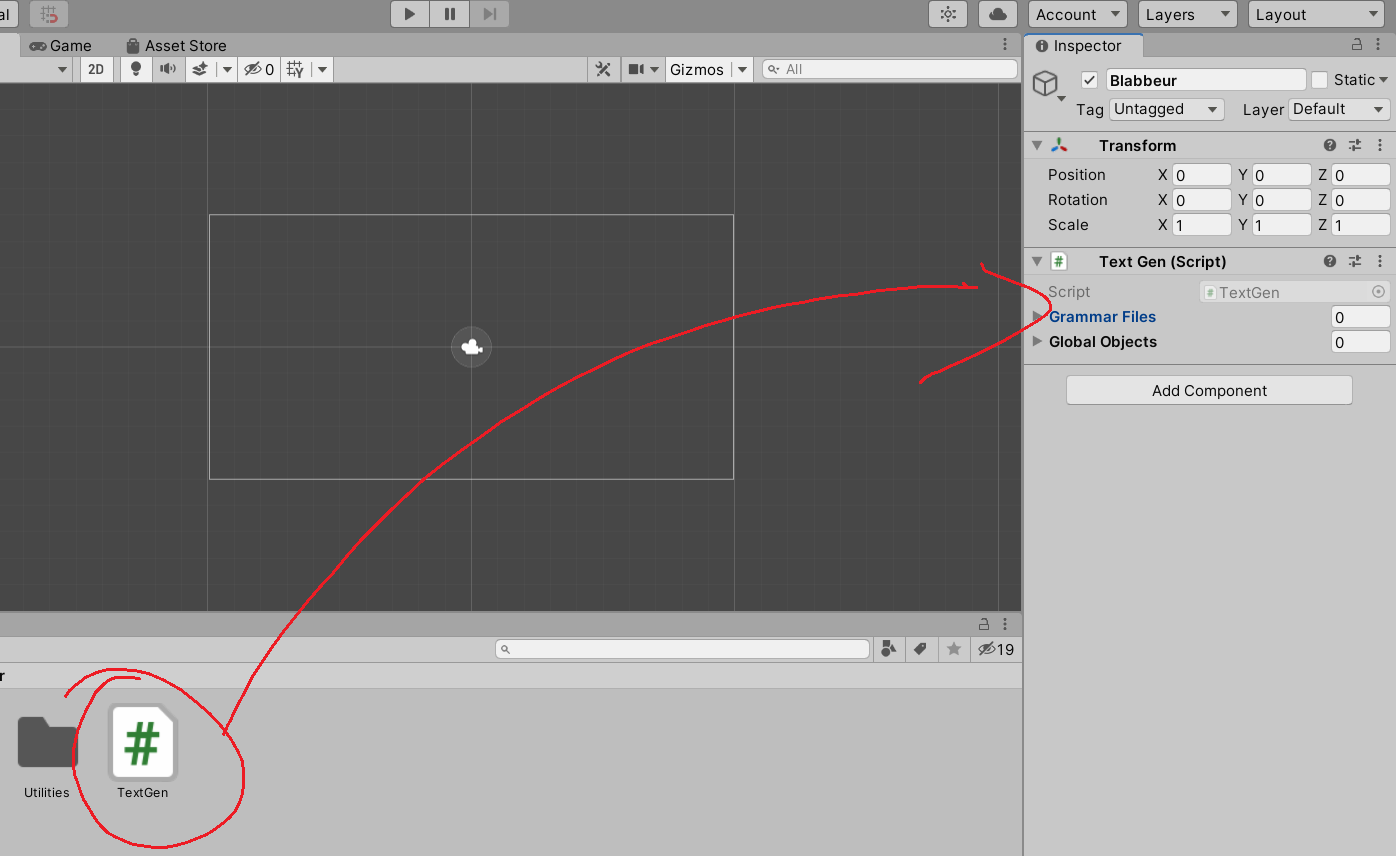This screenshot has width=1396, height=856.
Task: Open the component editor tools icon
Action: click(x=603, y=69)
